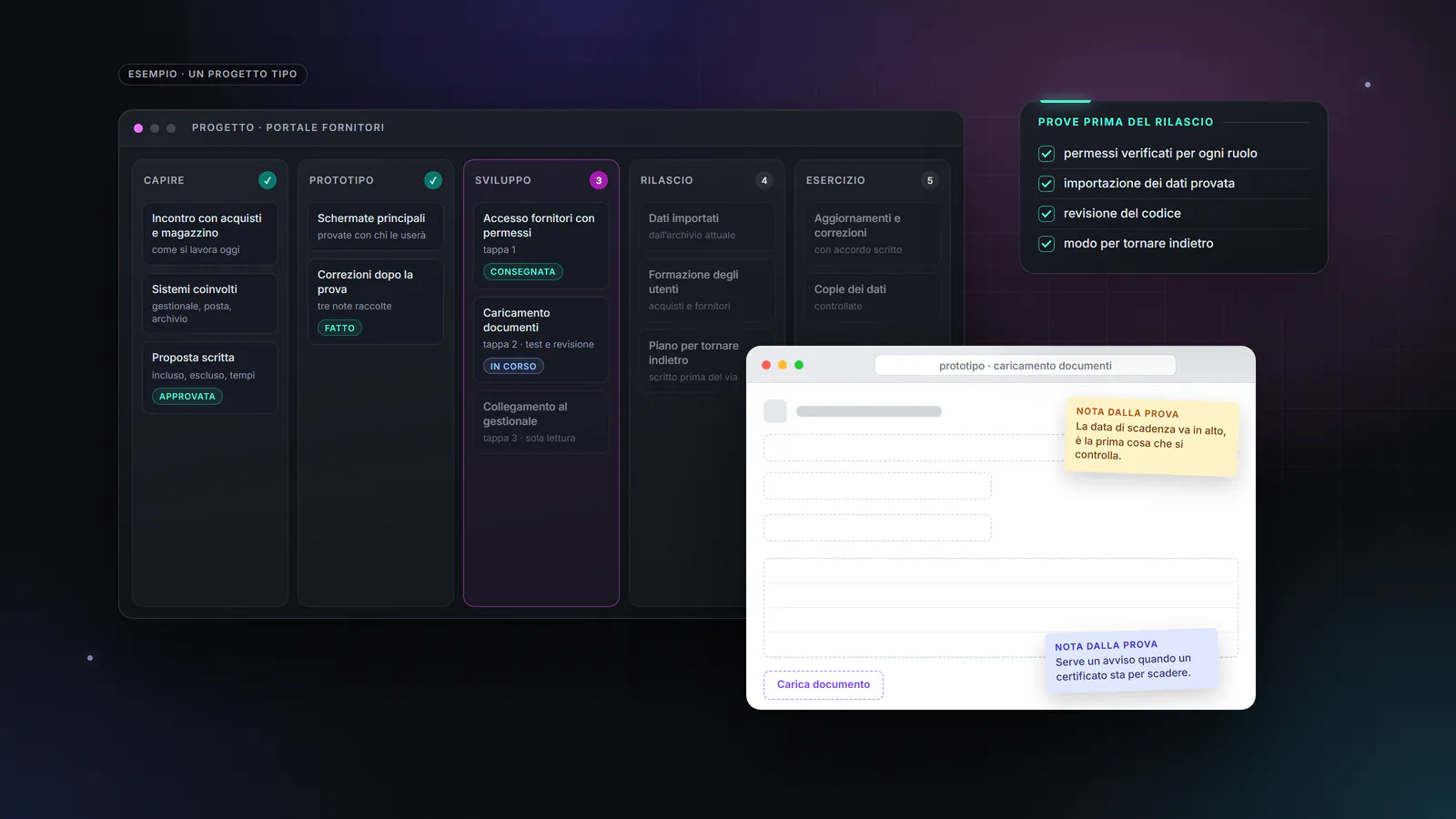Click the ESERCIZIO column header
The image size is (1456, 819).
835,180
